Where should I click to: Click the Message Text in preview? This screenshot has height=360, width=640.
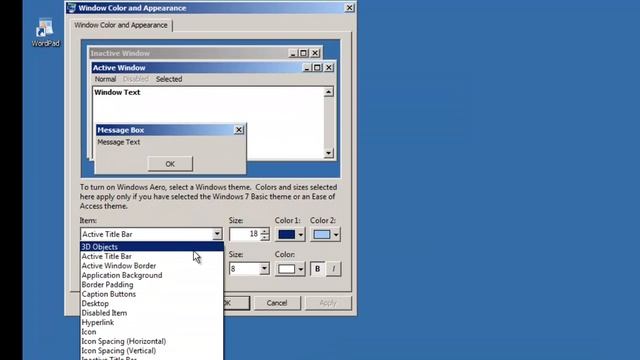118,142
